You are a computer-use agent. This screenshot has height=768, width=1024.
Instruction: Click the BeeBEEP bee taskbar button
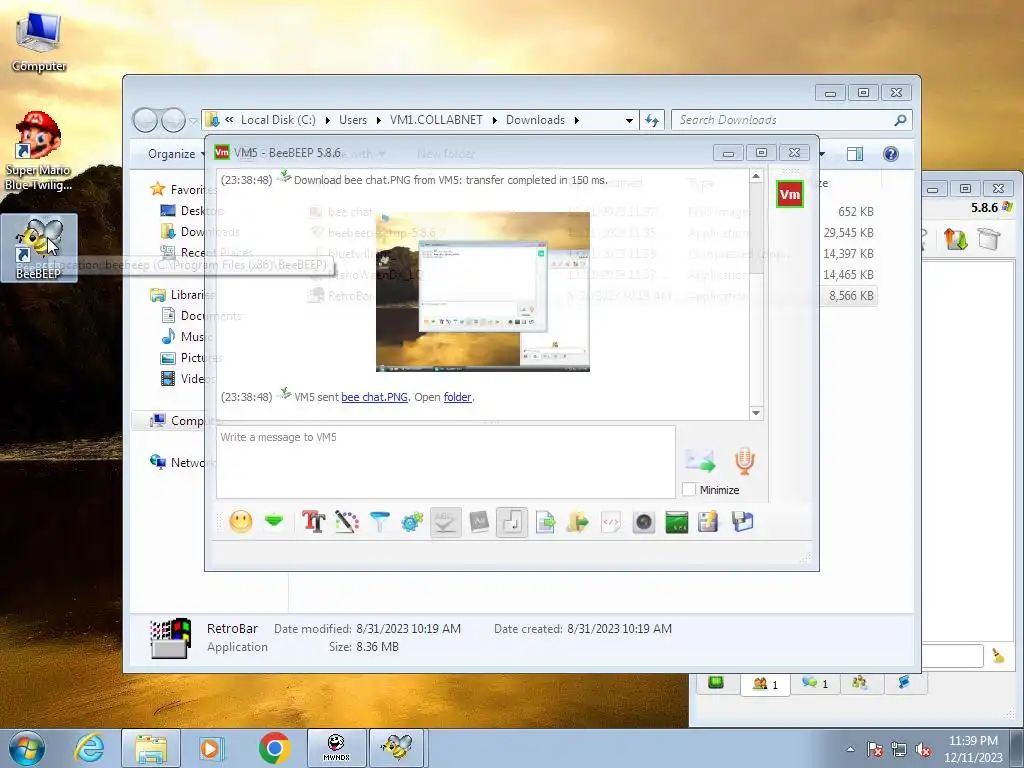(398, 748)
